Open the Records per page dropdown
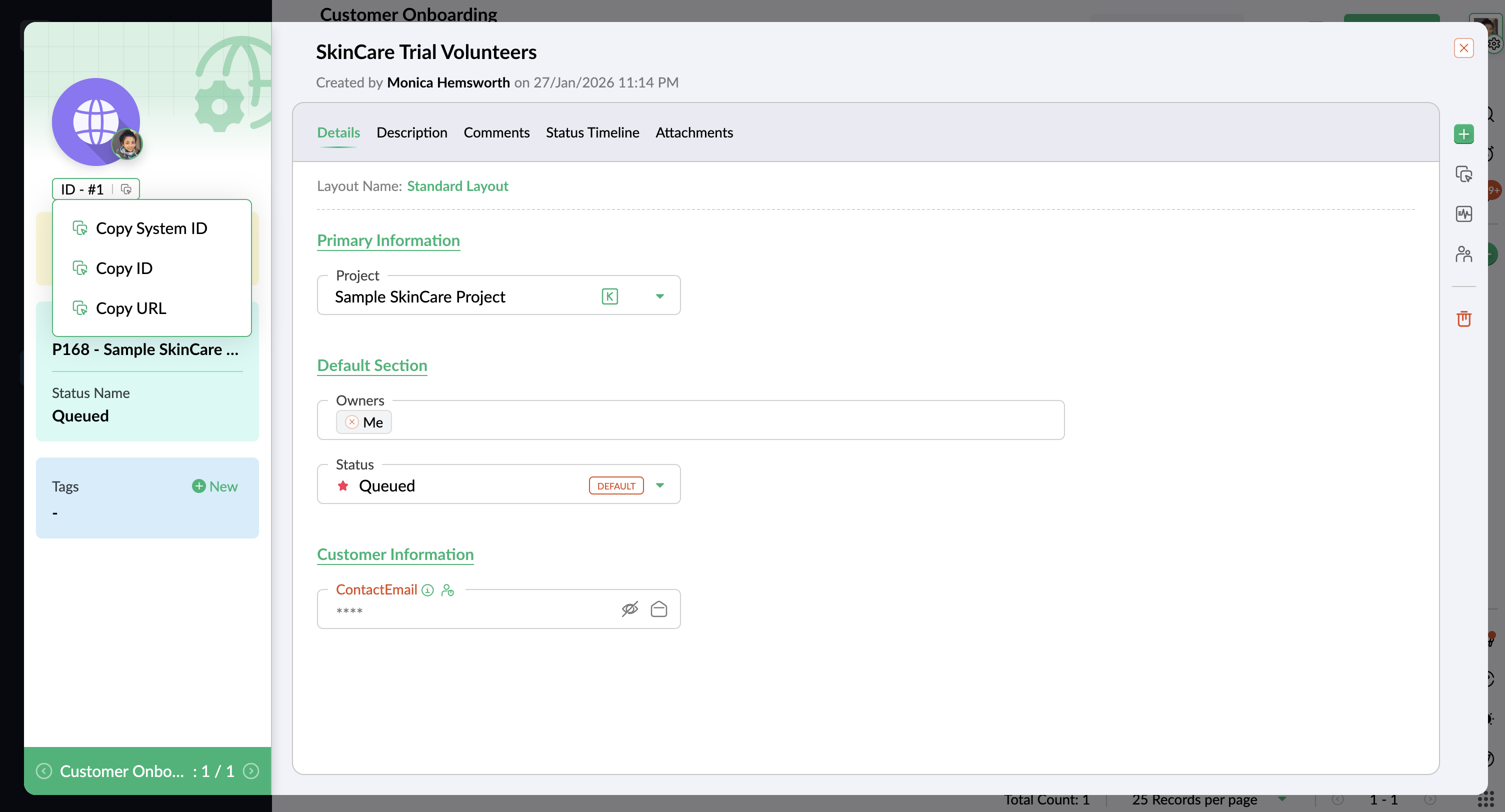The image size is (1505, 812). click(x=1282, y=799)
